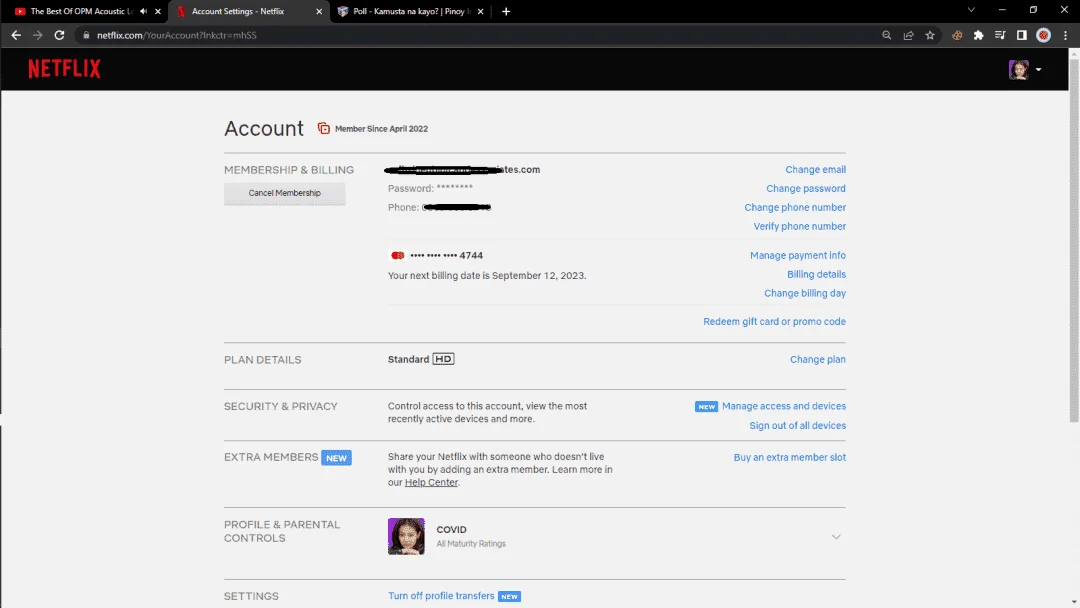The image size is (1080, 608).
Task: Mute the YouTube tab audio icon
Action: pyautogui.click(x=143, y=11)
